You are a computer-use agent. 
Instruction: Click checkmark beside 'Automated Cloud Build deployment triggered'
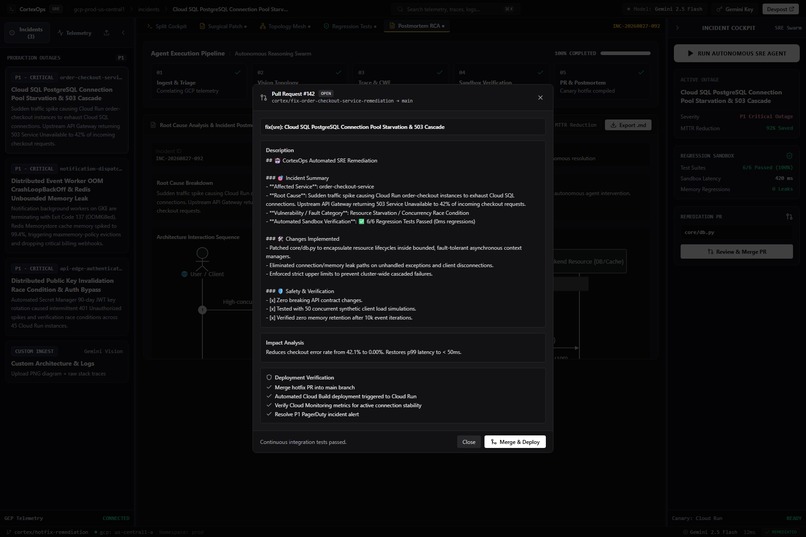pos(269,396)
